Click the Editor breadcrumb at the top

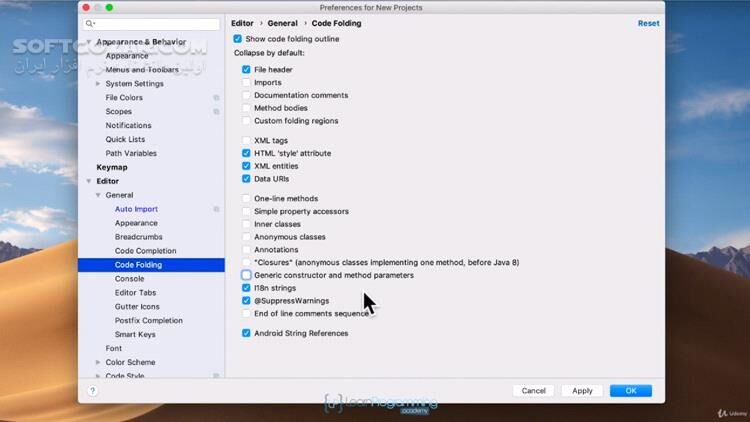[x=242, y=22]
